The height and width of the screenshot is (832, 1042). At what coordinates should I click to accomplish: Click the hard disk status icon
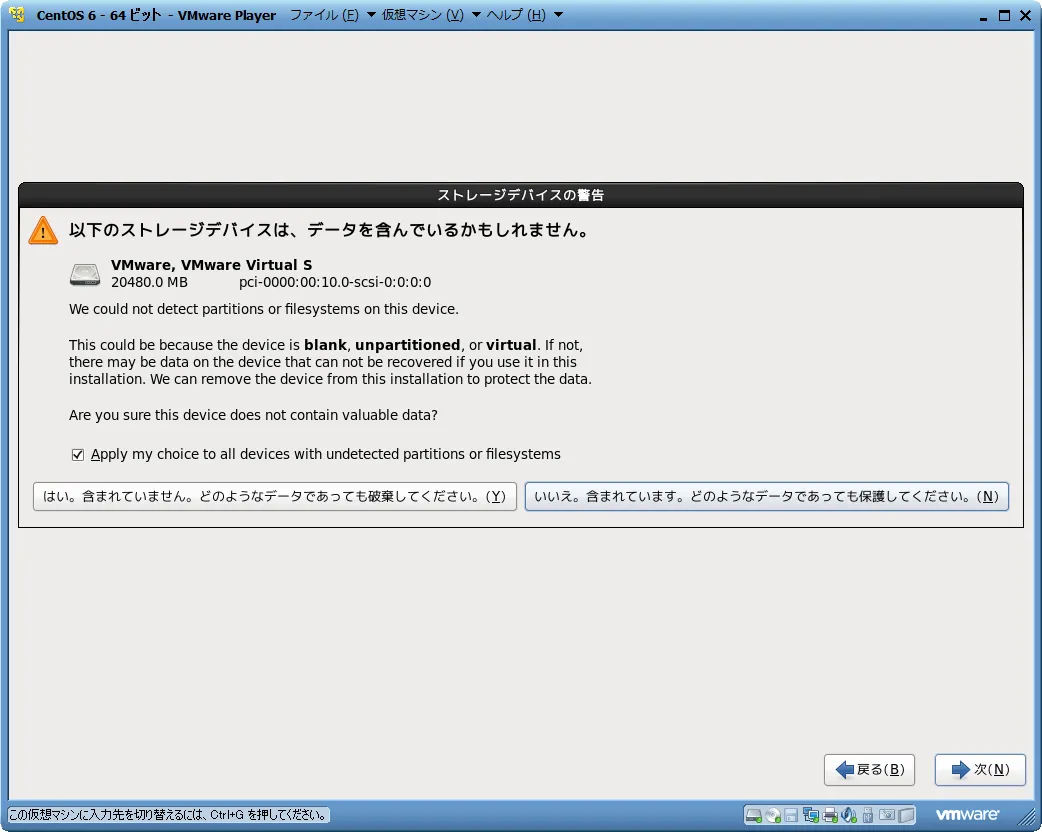(x=754, y=815)
